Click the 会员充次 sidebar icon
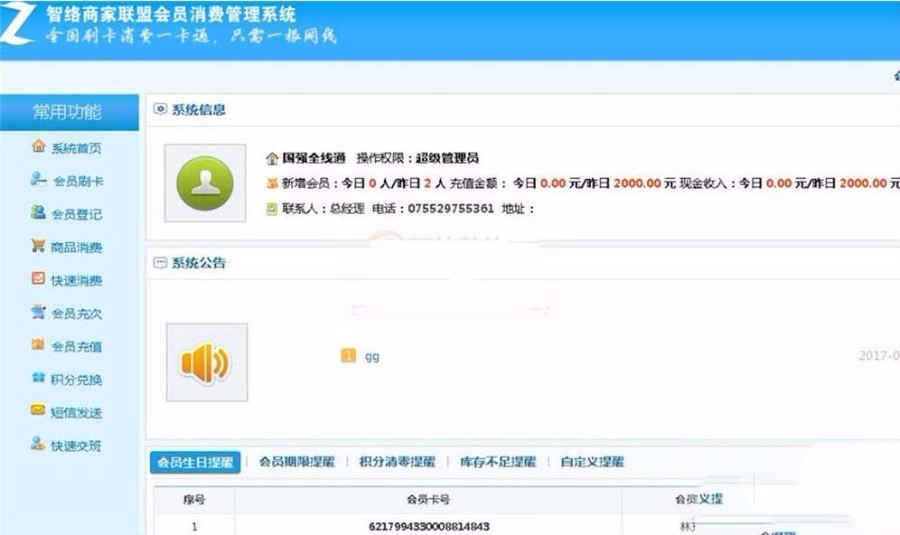This screenshot has height=535, width=900. coord(39,313)
